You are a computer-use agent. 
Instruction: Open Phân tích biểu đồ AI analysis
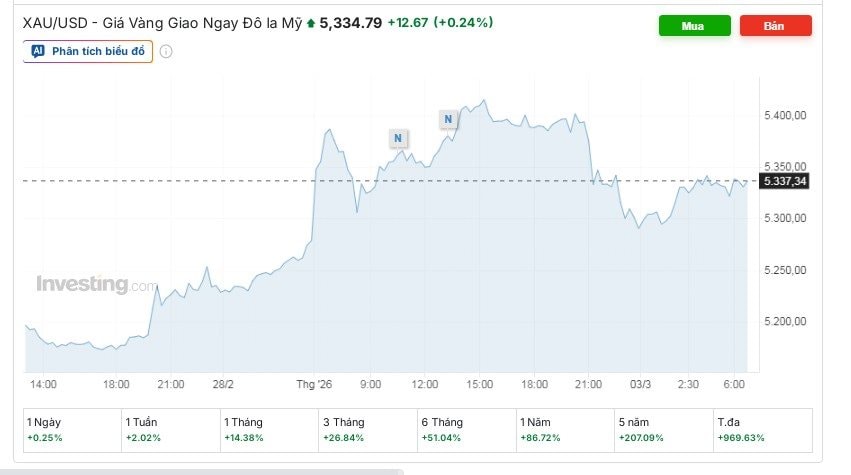[88, 51]
